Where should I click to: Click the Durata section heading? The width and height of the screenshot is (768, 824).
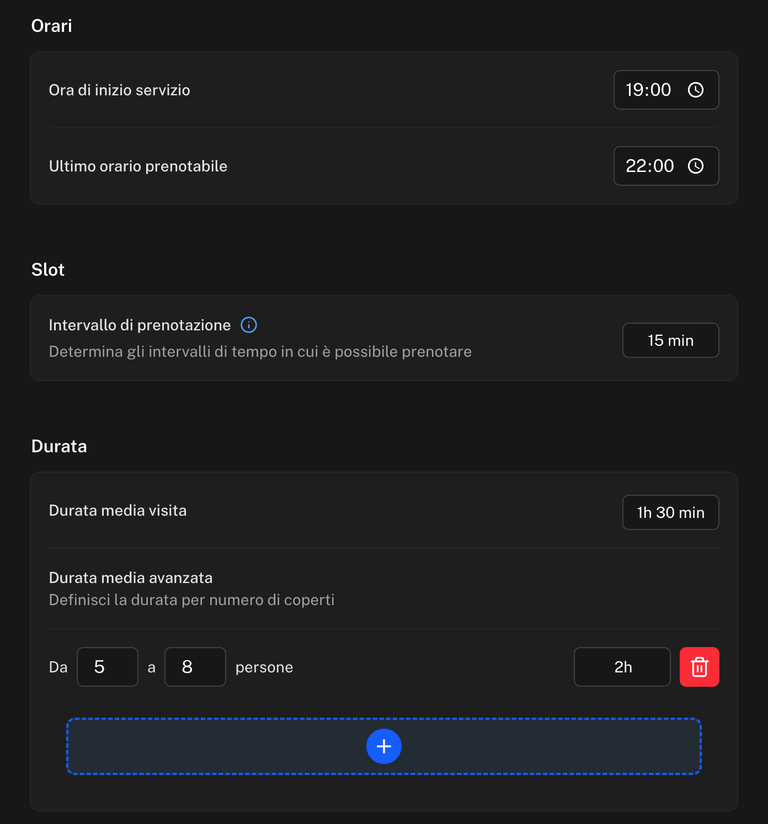pos(59,446)
